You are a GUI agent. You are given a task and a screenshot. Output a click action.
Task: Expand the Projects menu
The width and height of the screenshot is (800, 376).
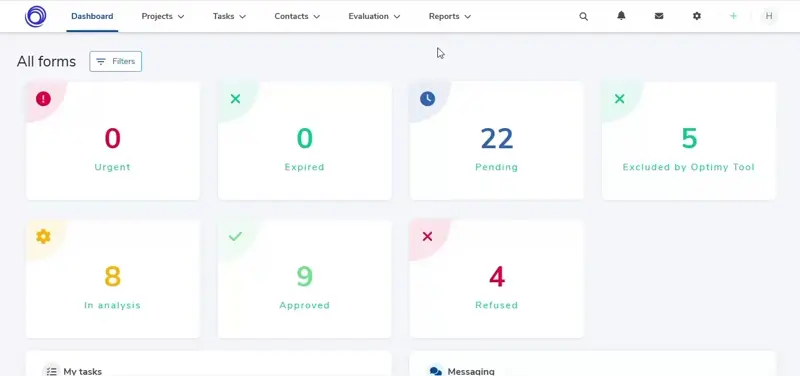click(163, 16)
